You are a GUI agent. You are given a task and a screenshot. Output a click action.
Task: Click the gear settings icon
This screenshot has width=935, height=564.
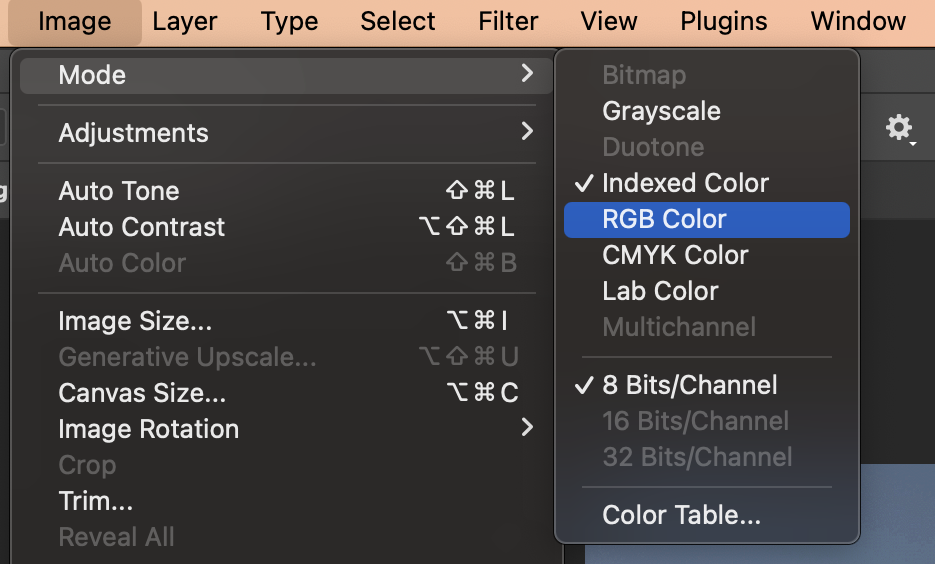coord(899,128)
